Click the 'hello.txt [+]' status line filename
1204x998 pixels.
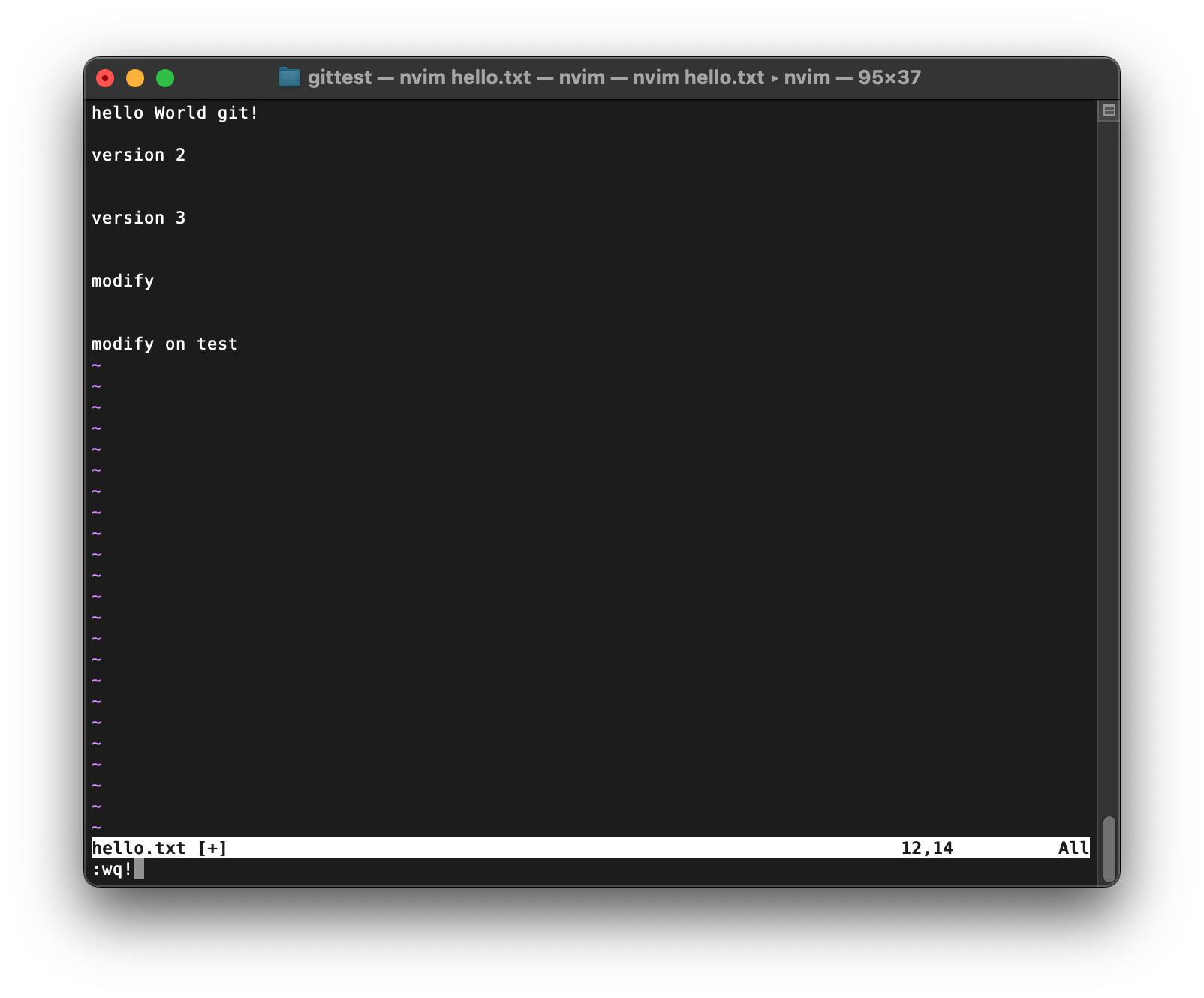point(159,848)
